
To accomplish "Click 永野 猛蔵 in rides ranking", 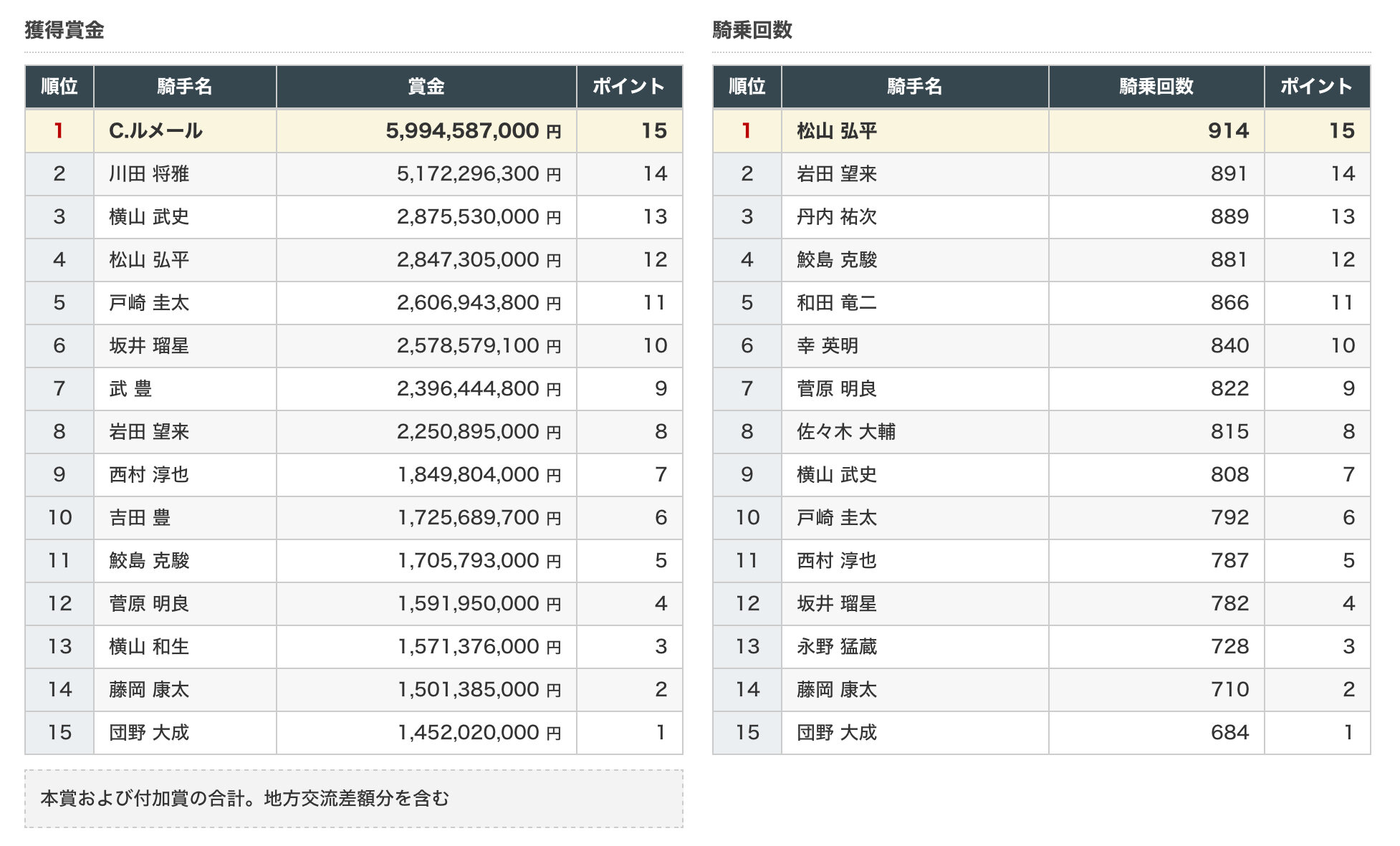I will [837, 646].
